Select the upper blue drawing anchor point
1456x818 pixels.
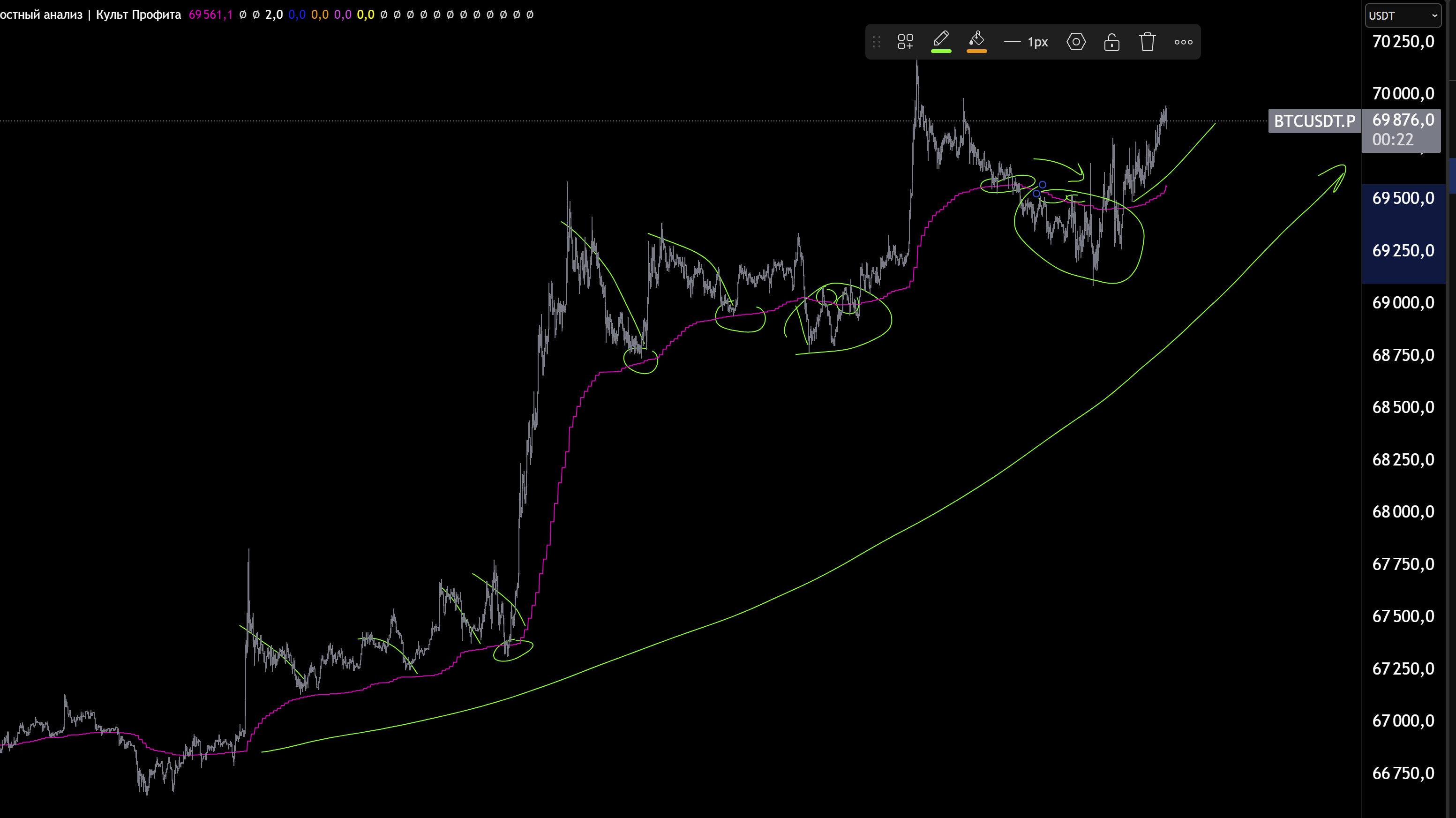(1042, 185)
